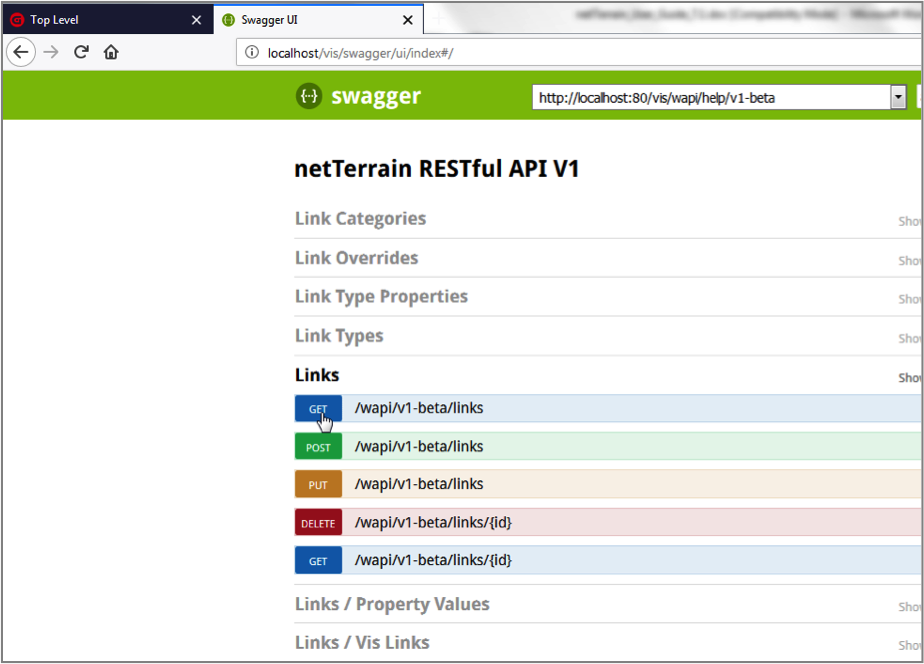The height and width of the screenshot is (664, 924).
Task: Click the DELETE method button
Action: (318, 523)
